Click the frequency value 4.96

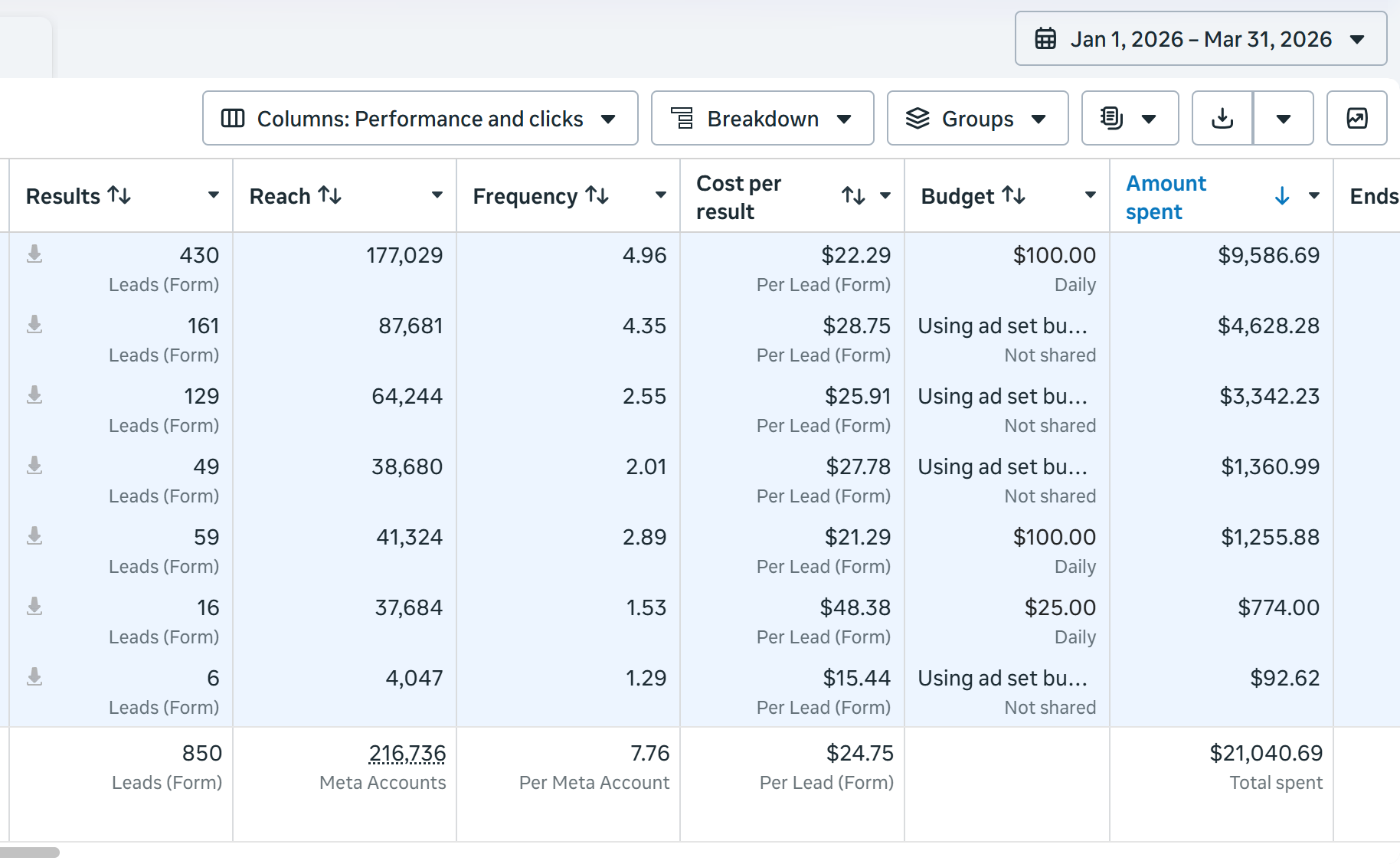[x=644, y=255]
